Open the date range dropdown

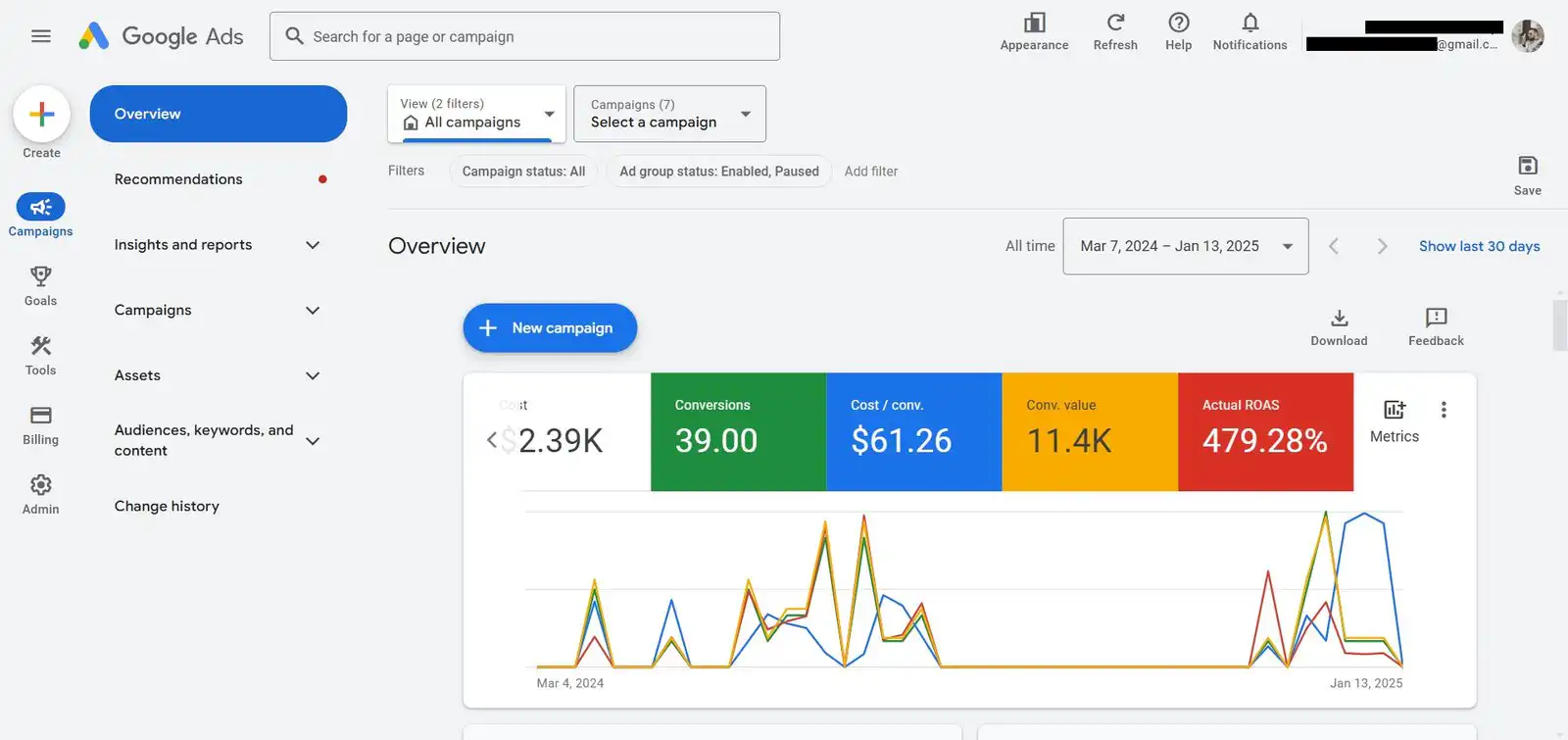(x=1185, y=246)
